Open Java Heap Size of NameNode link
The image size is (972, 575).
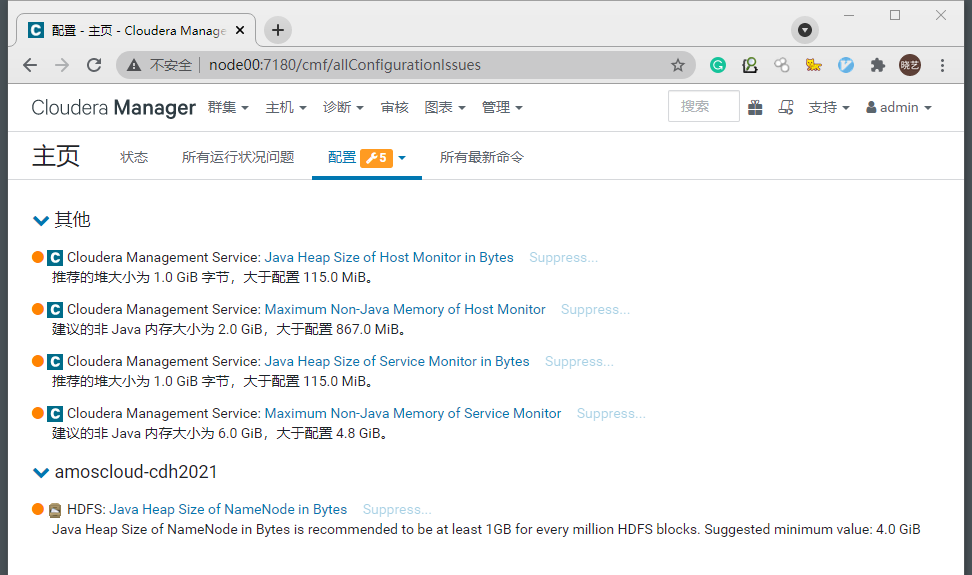point(228,509)
